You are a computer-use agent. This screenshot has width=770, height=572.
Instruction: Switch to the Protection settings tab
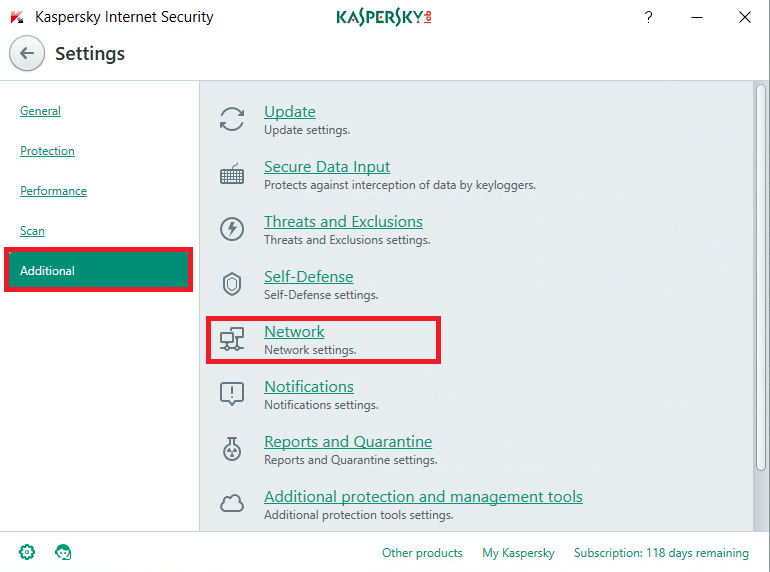47,151
